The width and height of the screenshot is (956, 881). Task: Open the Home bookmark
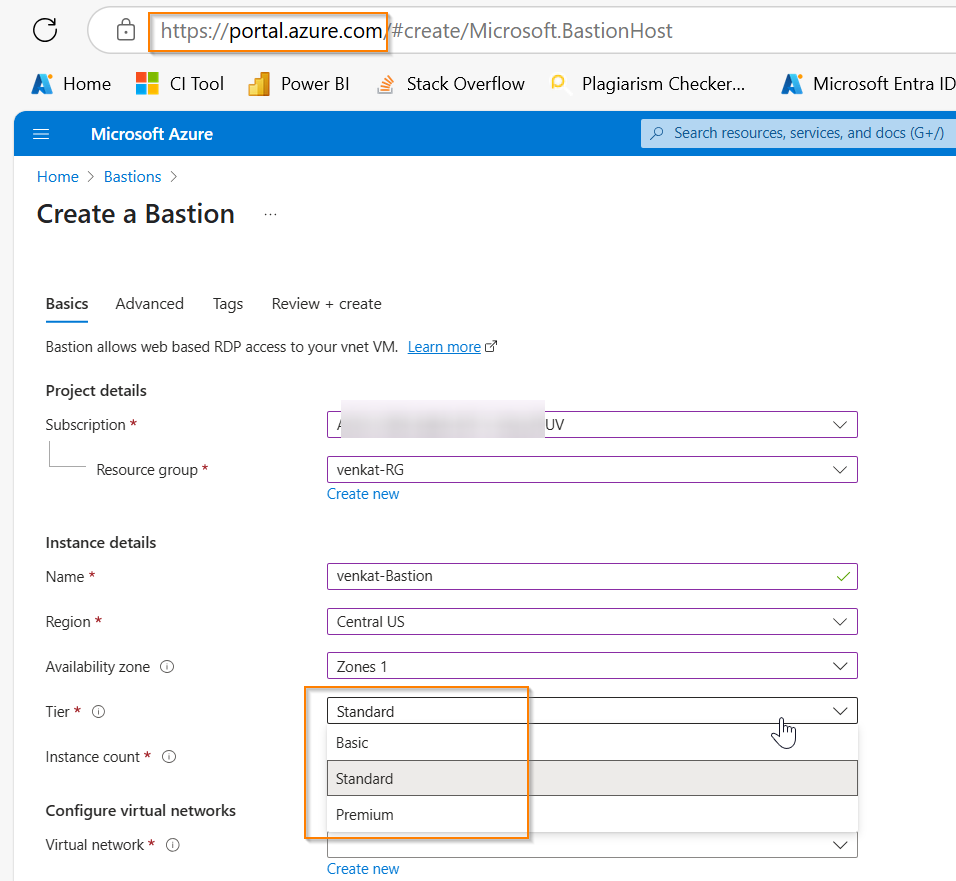pos(71,84)
